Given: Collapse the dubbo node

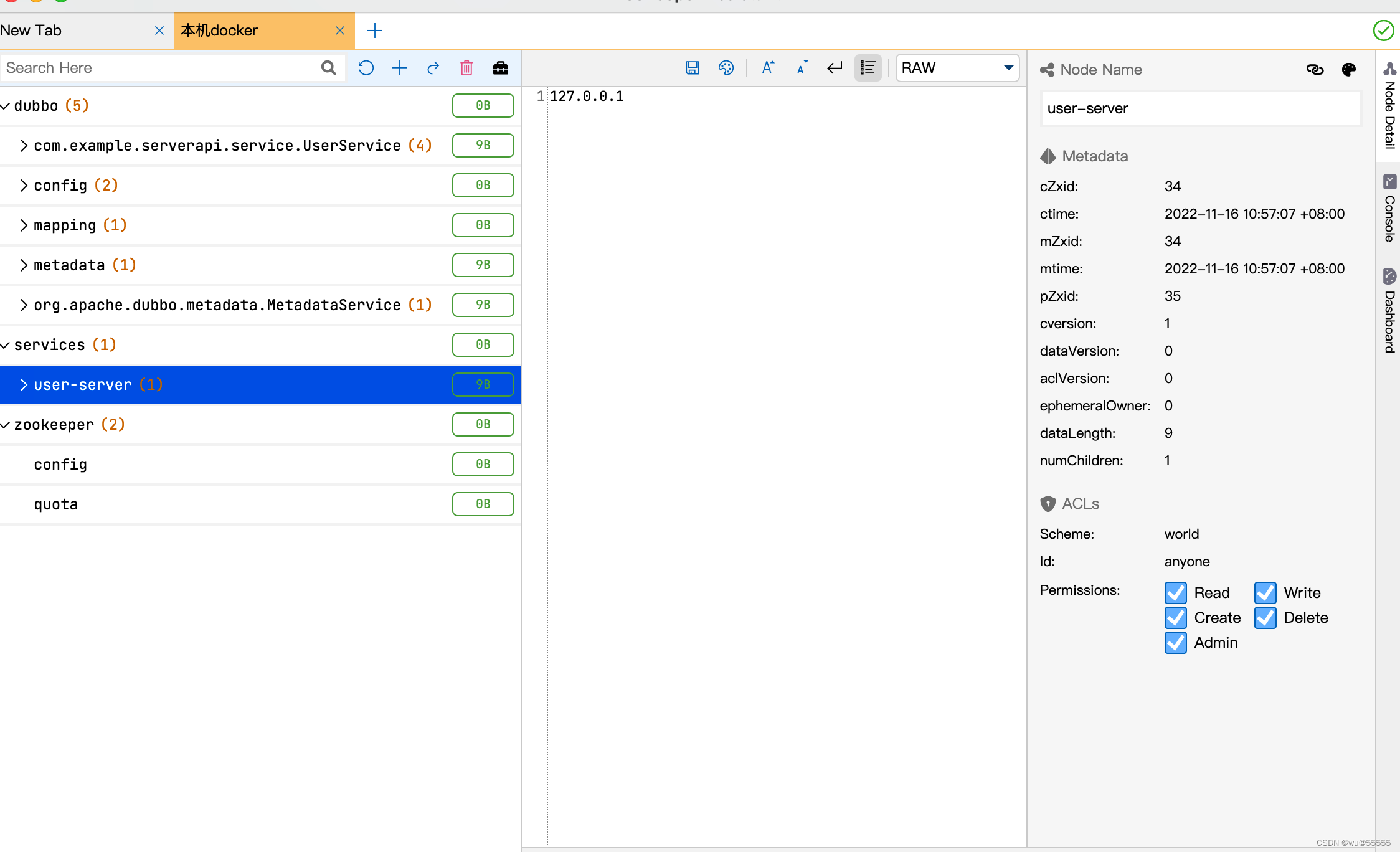Looking at the screenshot, I should [x=6, y=106].
